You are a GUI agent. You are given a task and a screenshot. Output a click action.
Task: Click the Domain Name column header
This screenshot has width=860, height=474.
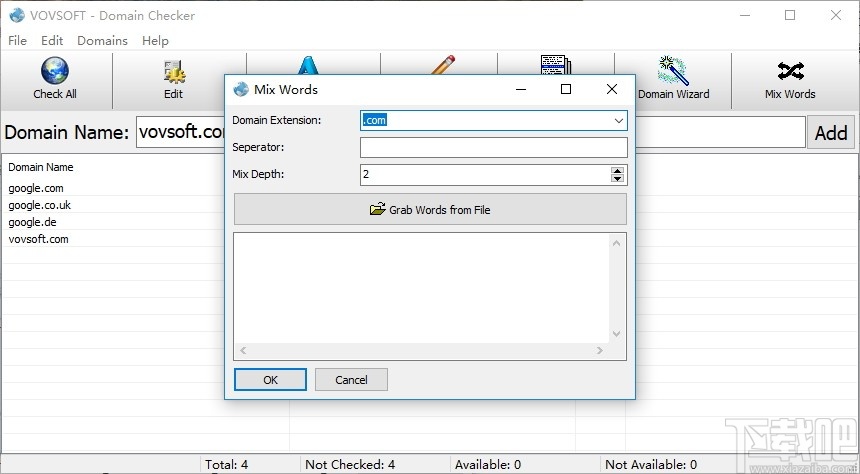[x=41, y=167]
